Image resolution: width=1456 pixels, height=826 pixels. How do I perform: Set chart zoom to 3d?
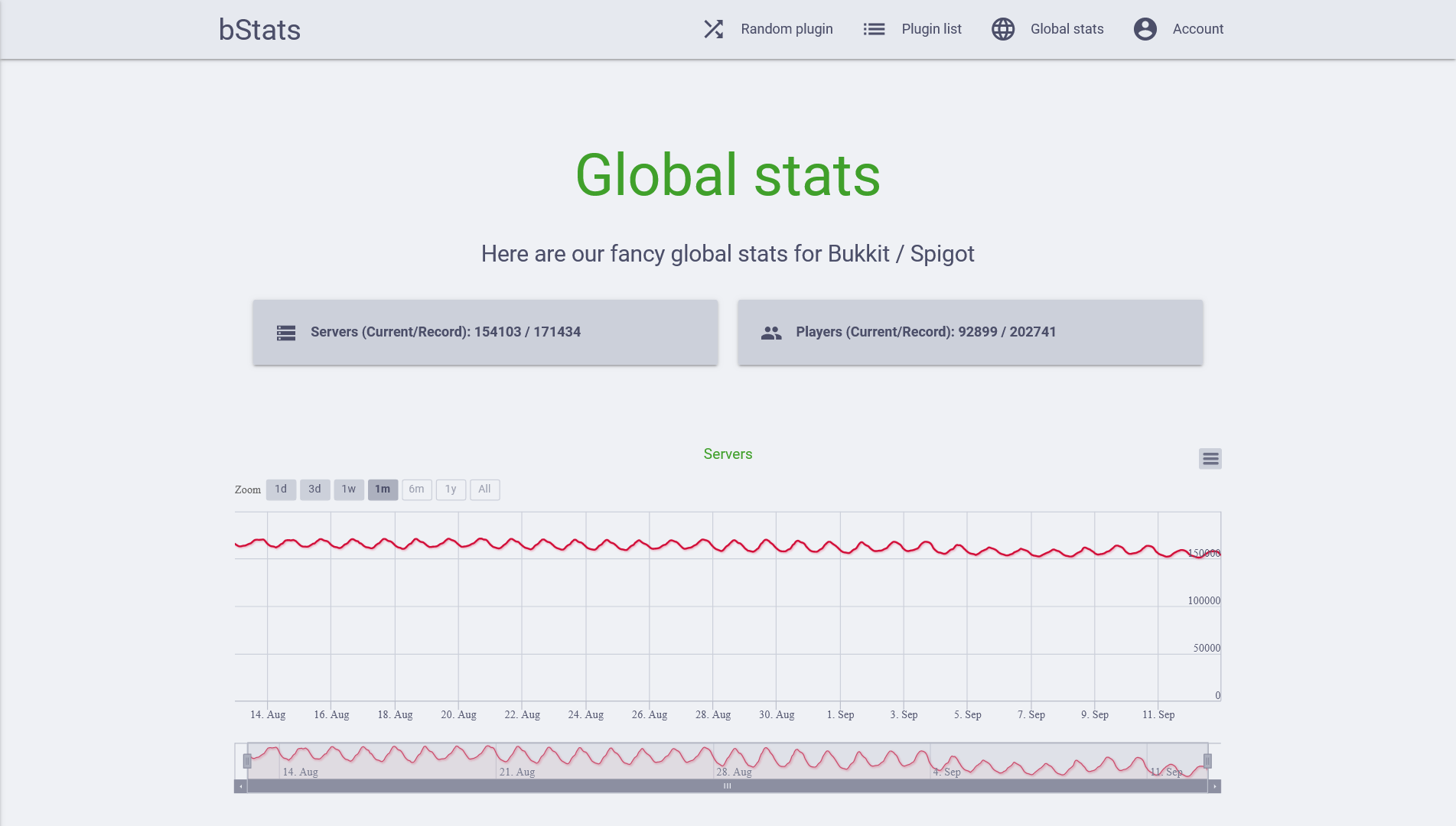pos(314,489)
